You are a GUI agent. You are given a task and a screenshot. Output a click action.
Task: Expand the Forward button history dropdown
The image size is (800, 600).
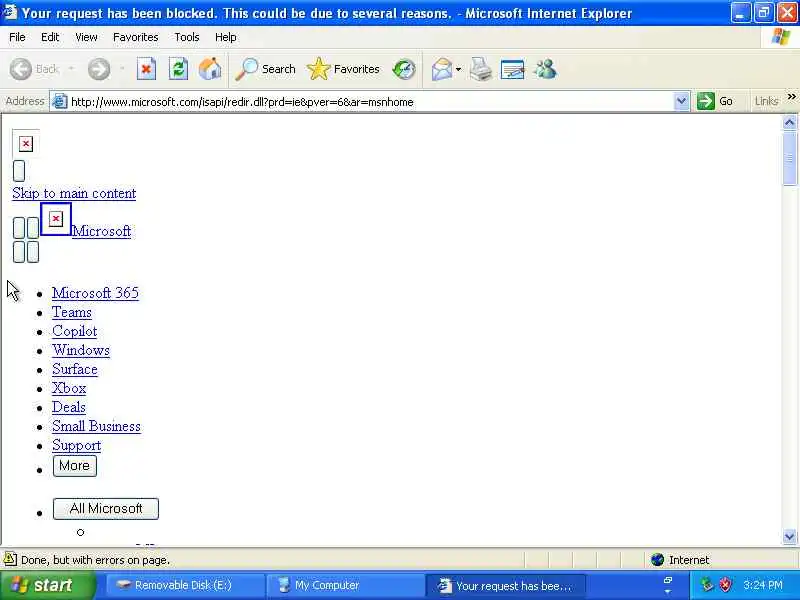(x=122, y=69)
